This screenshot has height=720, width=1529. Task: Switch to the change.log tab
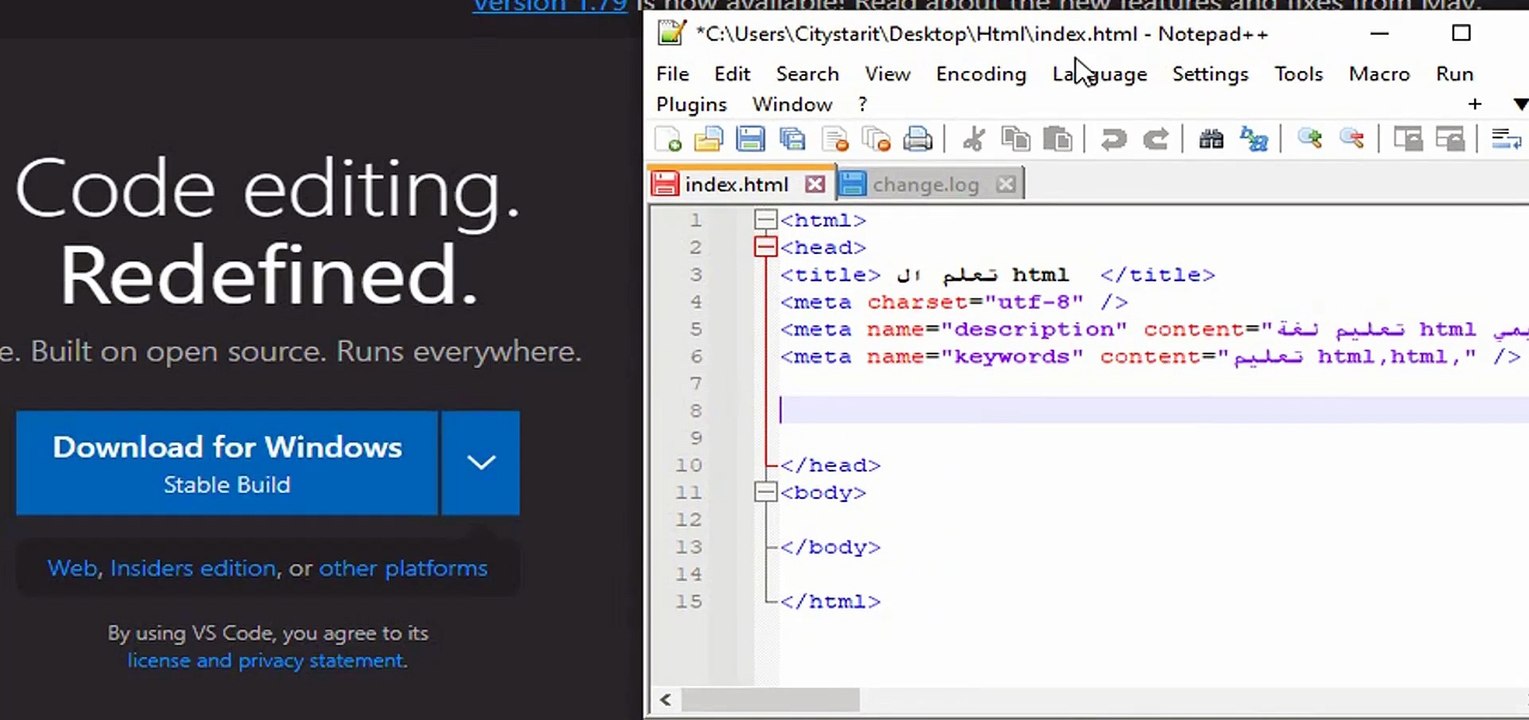tap(925, 184)
